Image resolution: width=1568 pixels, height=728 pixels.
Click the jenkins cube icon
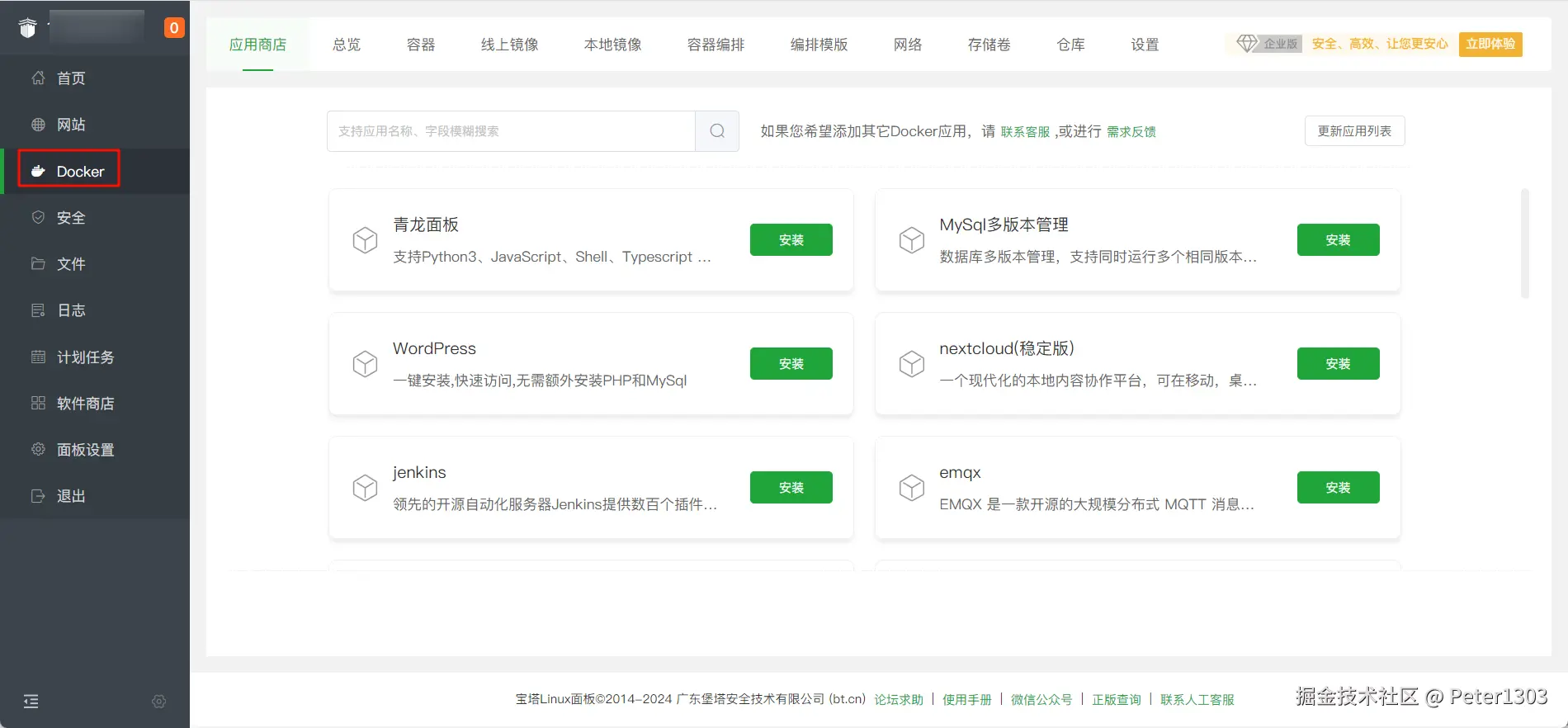point(365,488)
